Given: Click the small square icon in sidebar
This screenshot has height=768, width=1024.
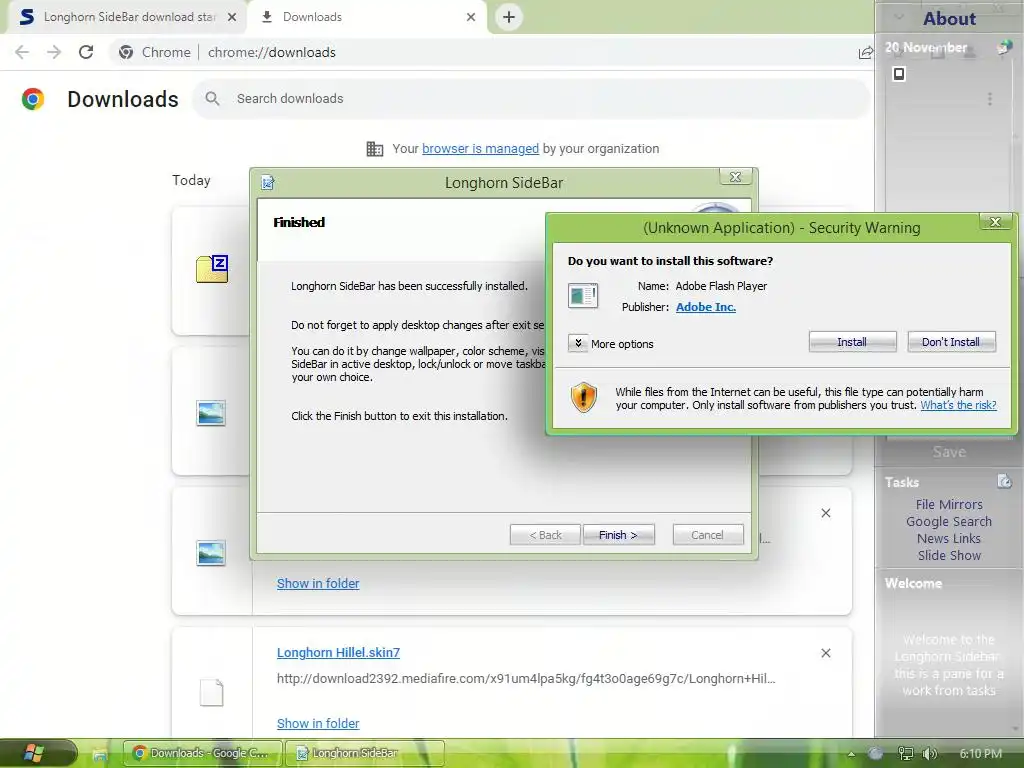Looking at the screenshot, I should [x=899, y=74].
